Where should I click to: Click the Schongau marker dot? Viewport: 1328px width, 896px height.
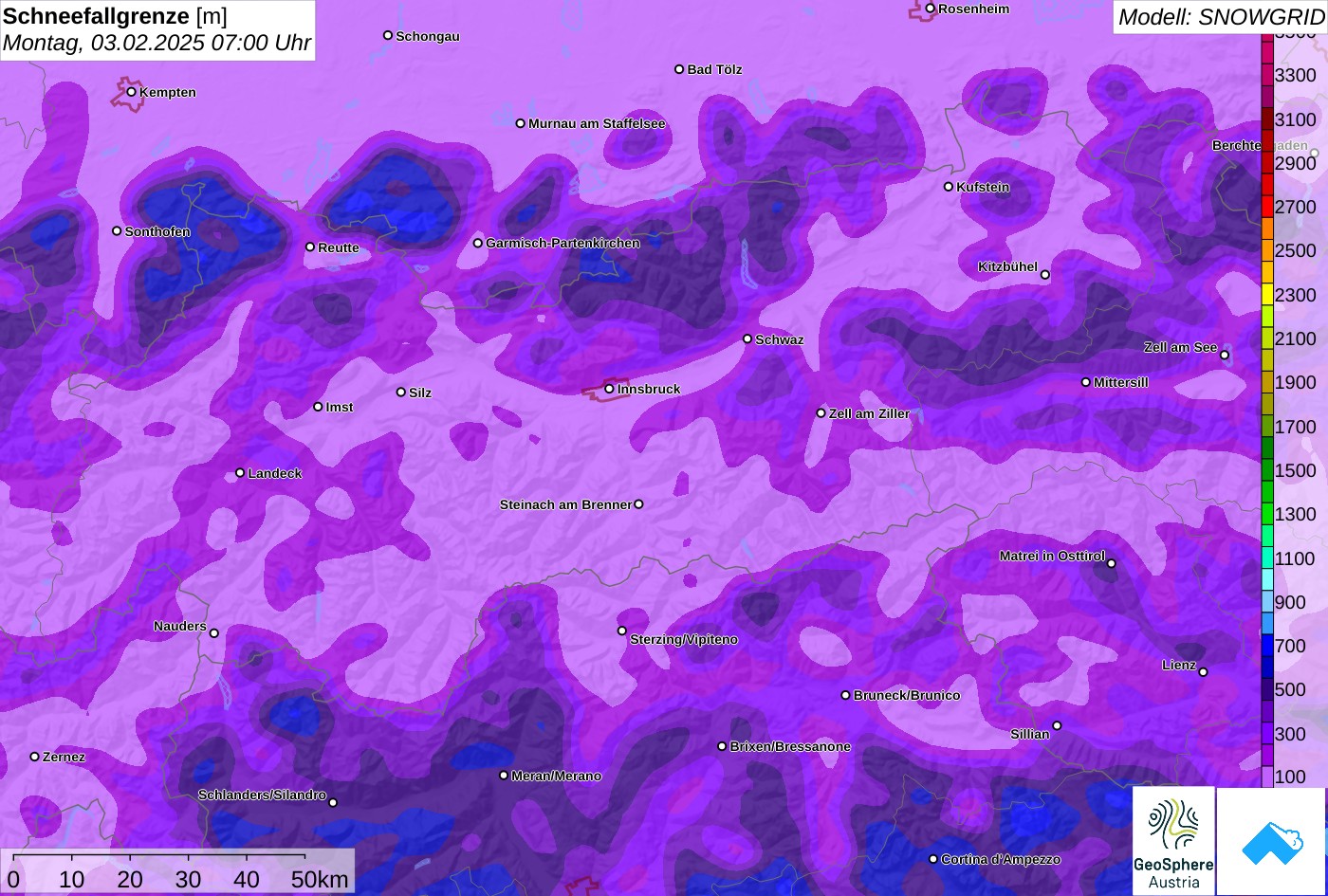(x=388, y=35)
